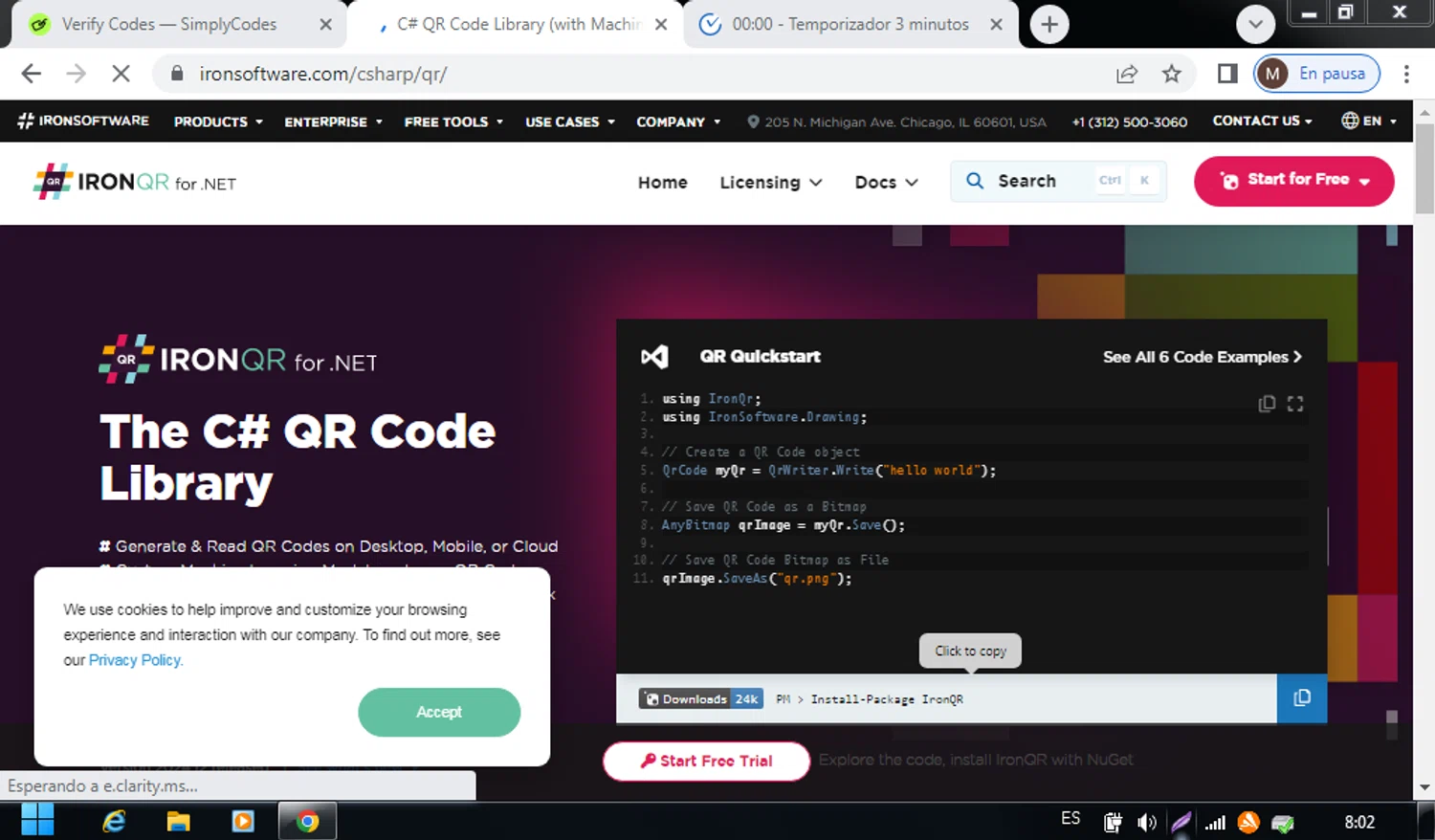Expand the Free Tools menu
The height and width of the screenshot is (840, 1435).
pyautogui.click(x=453, y=122)
